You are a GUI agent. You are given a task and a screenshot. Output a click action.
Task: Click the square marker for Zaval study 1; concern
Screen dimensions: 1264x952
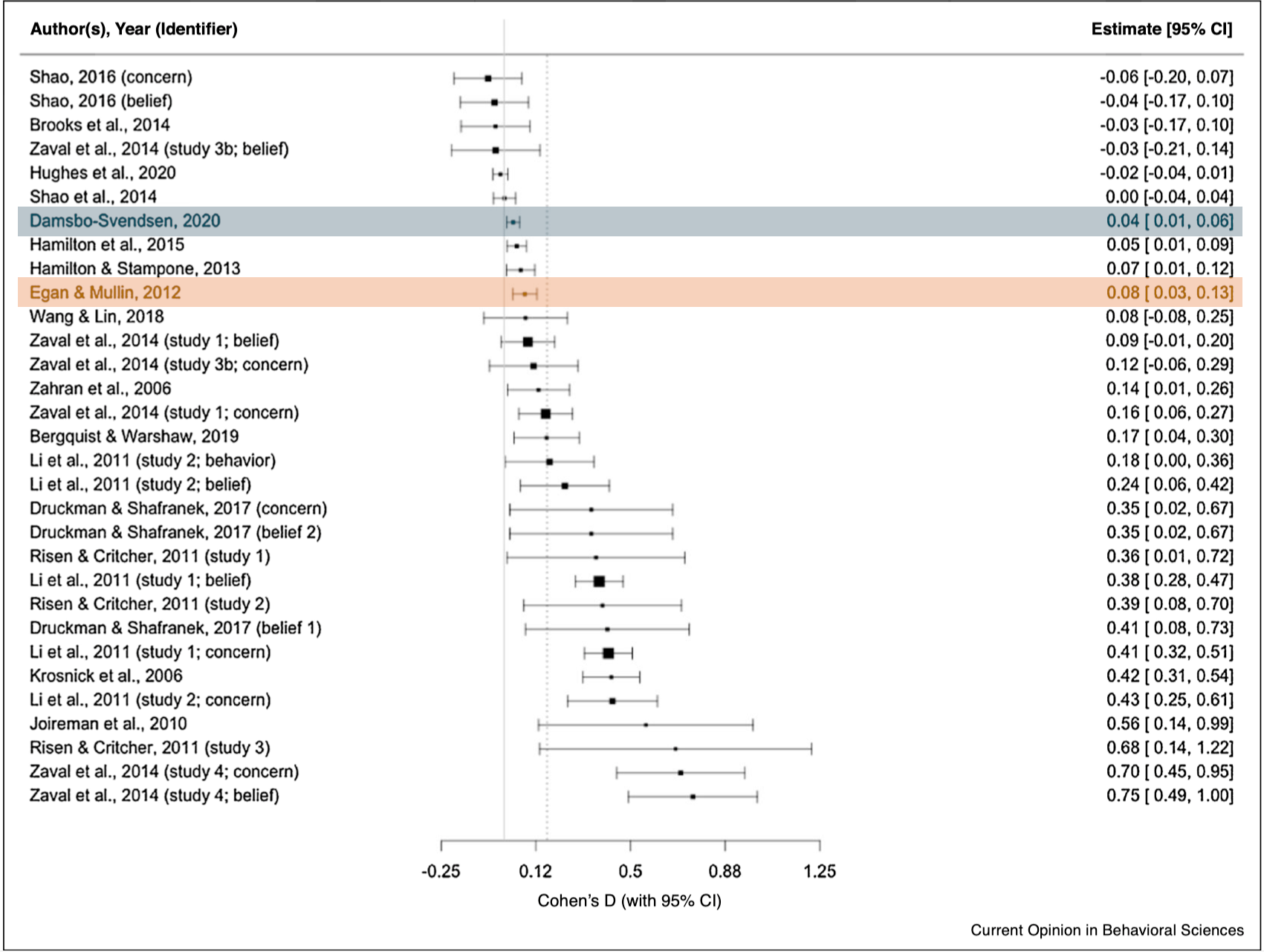(545, 414)
